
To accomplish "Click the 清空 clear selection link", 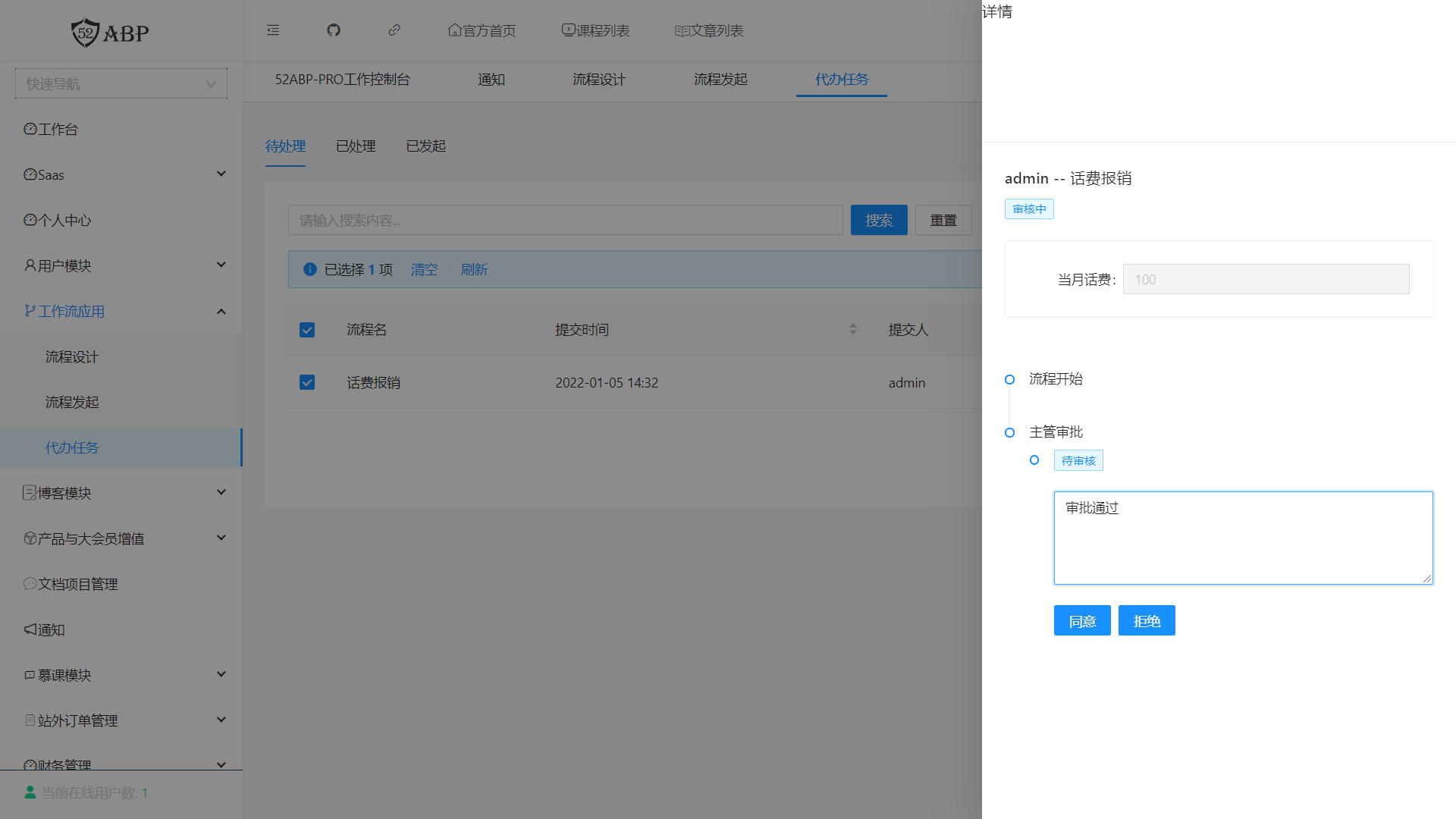I will coord(424,269).
